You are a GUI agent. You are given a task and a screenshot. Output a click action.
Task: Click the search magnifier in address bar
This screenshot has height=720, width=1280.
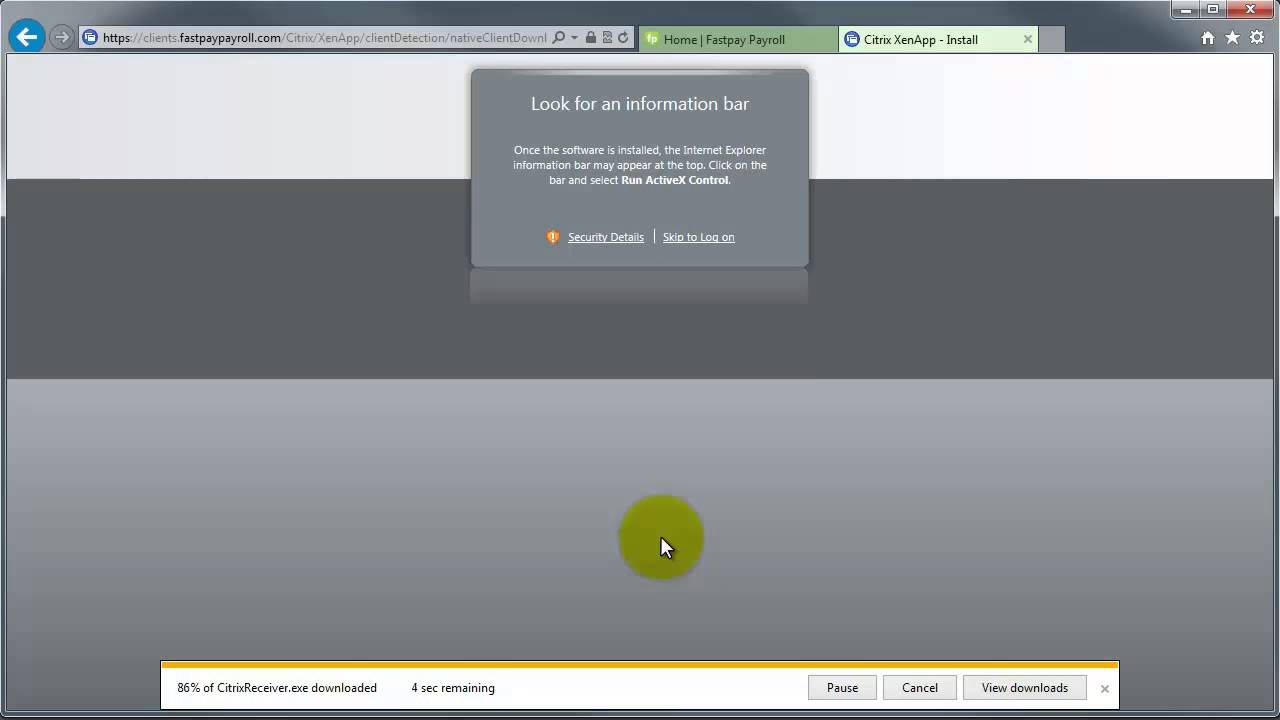click(559, 38)
